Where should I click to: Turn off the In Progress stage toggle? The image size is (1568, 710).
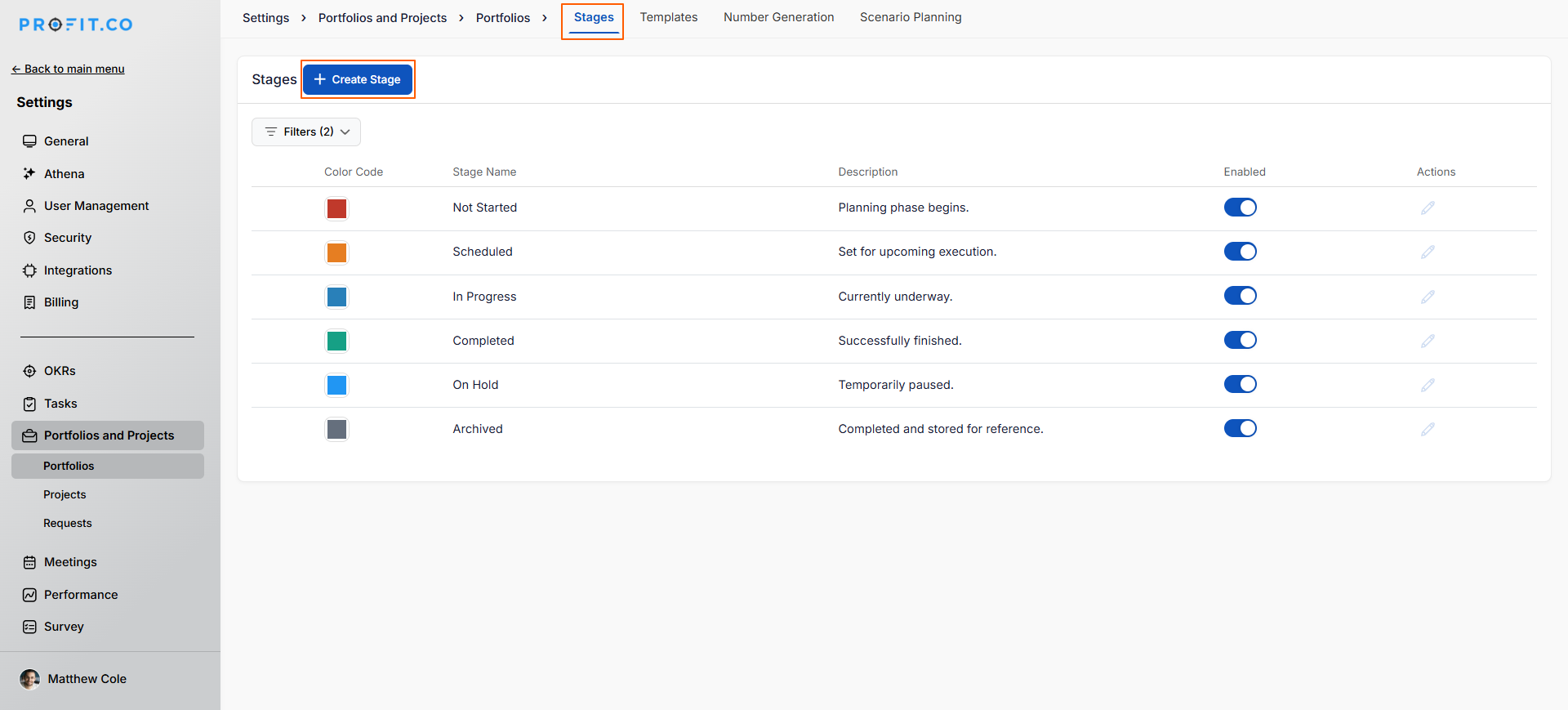click(1240, 296)
